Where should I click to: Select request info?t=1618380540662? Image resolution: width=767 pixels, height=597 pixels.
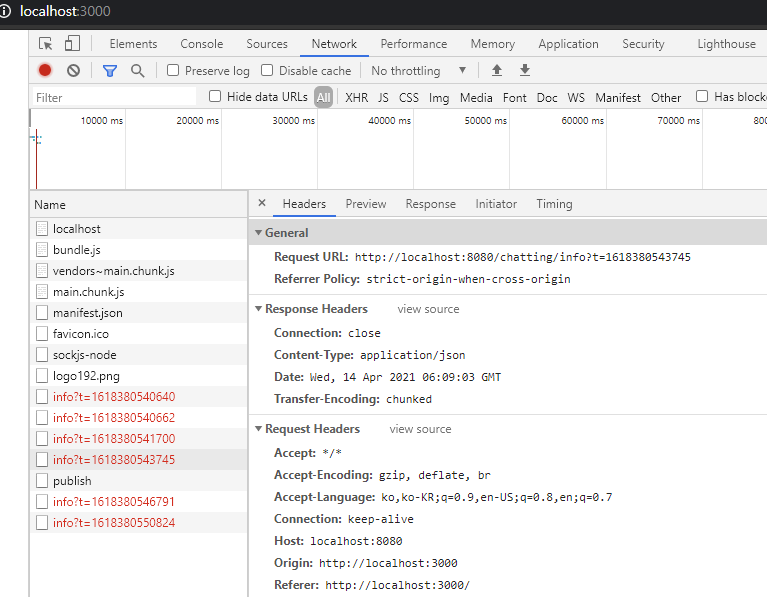[138, 417]
